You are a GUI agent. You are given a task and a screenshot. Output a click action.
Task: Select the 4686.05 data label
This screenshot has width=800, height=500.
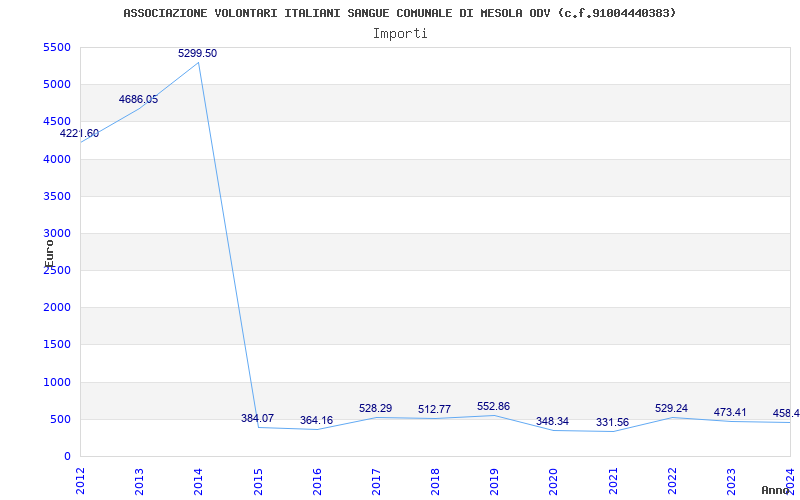(x=138, y=99)
